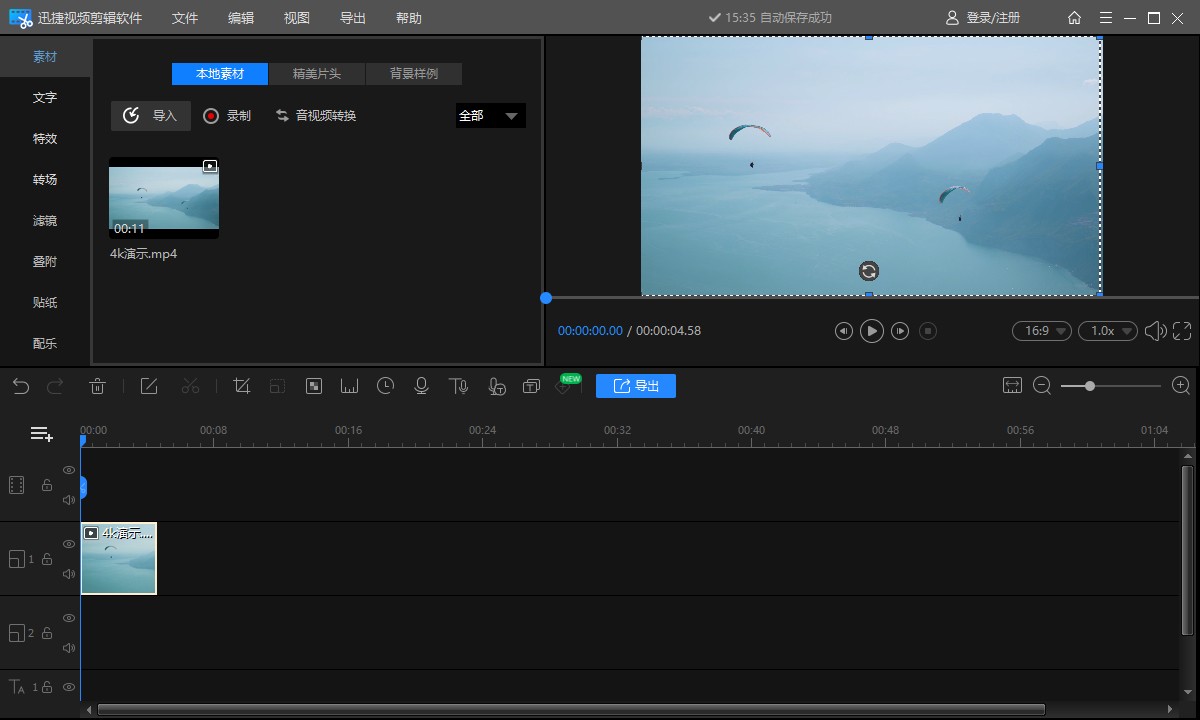Screen dimensions: 1200x720
Task: Select the crop tool in timeline toolbar
Action: [x=241, y=386]
